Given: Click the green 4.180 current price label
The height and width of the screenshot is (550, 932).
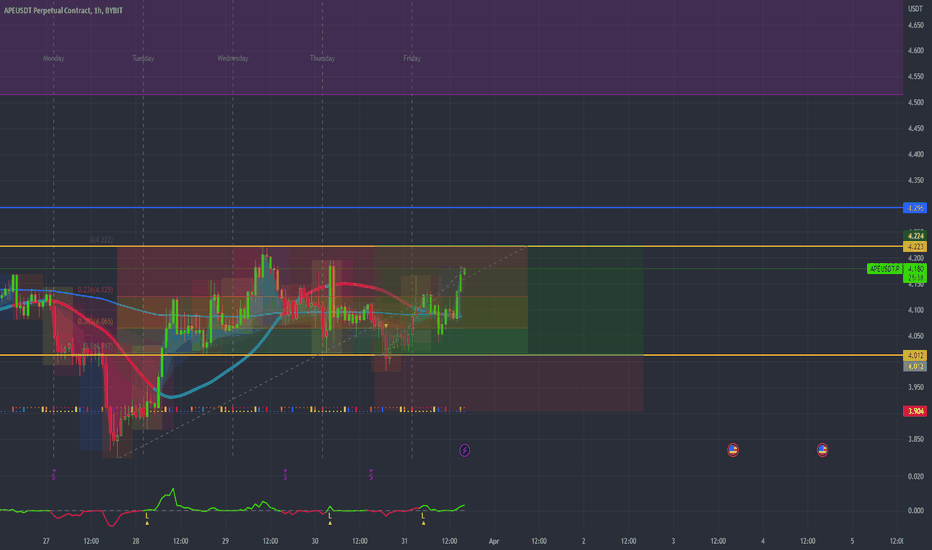Looking at the screenshot, I should [915, 269].
